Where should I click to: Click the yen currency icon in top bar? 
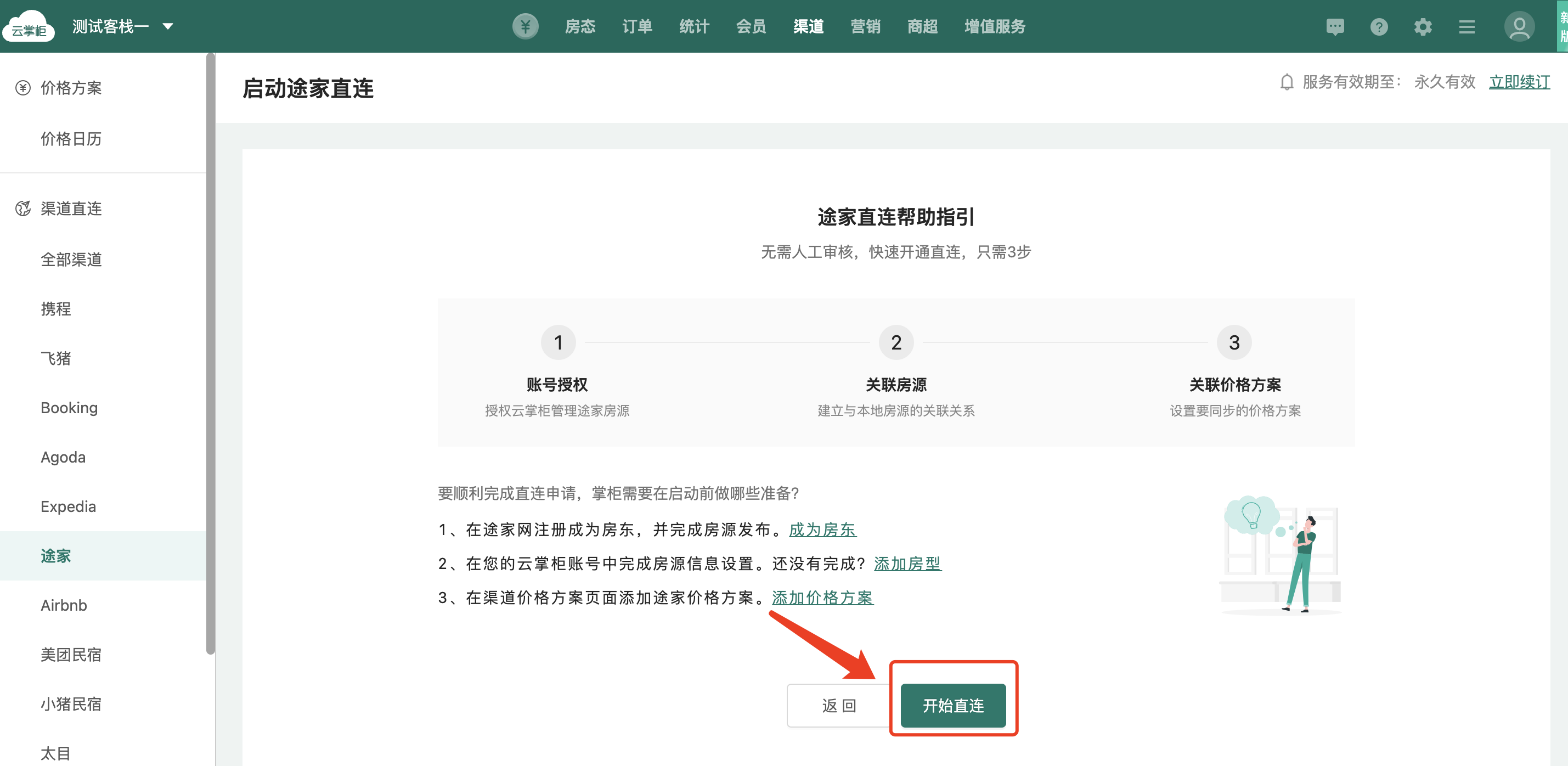tap(524, 26)
